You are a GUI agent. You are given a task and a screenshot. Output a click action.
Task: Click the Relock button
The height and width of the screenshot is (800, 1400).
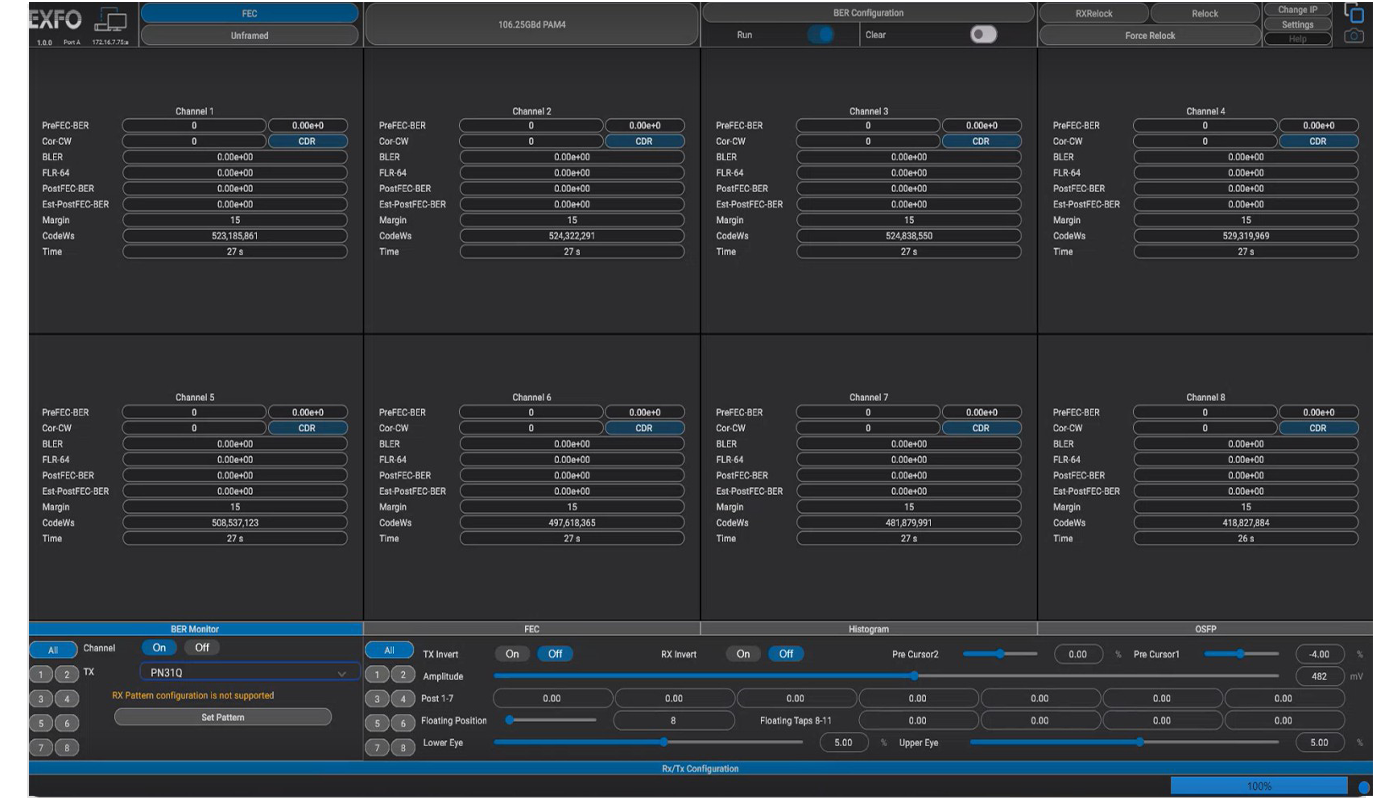tap(1204, 13)
